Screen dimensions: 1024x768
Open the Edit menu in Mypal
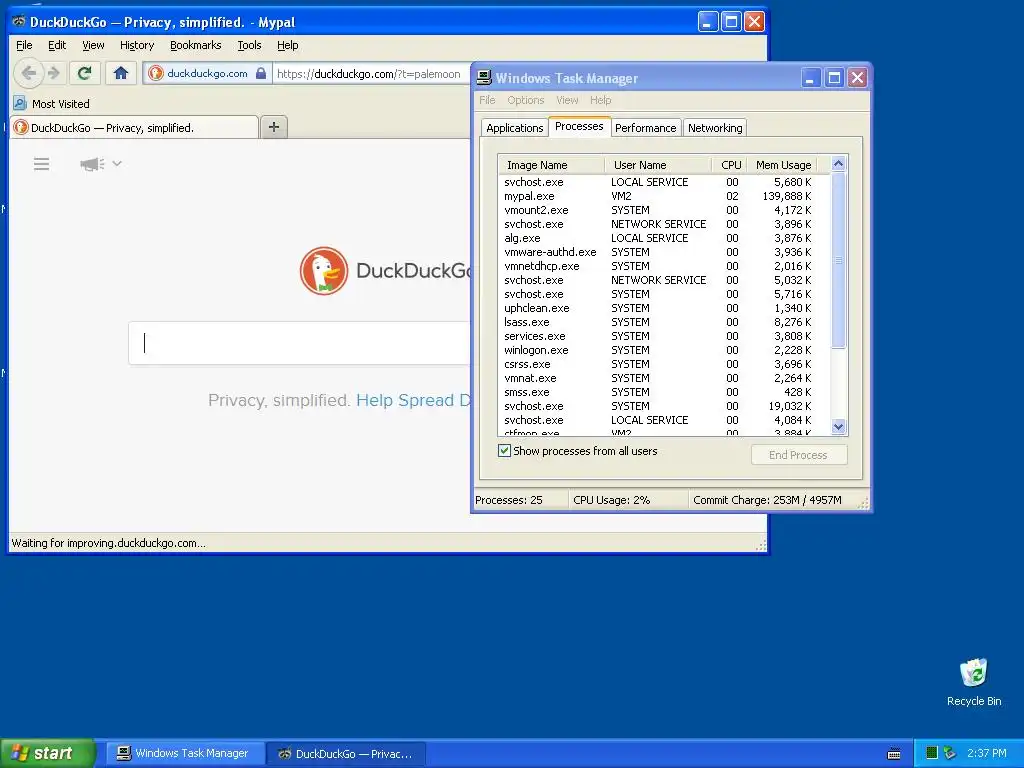(x=57, y=45)
